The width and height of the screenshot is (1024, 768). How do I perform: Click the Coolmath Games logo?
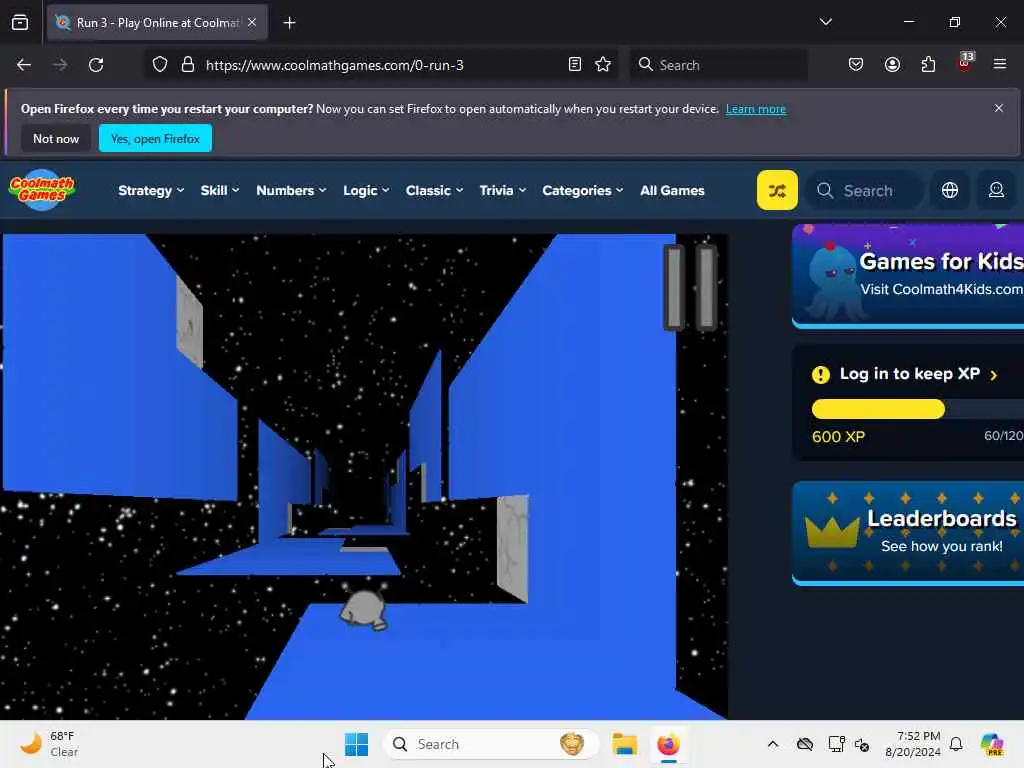[42, 190]
